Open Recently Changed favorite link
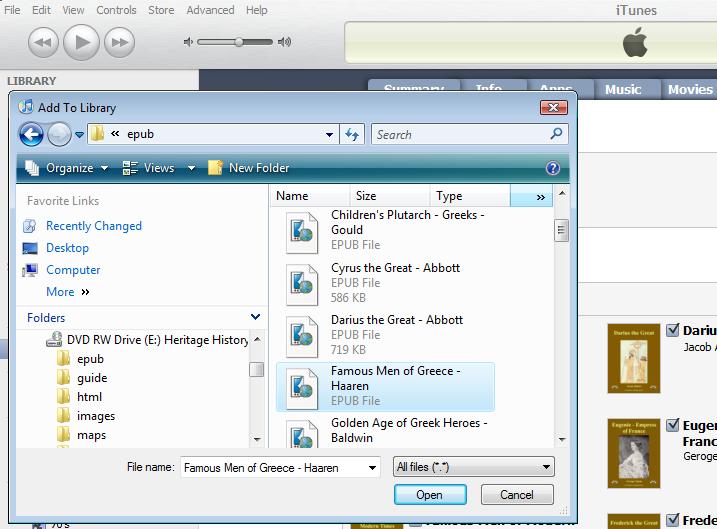Viewport: 717px width, 529px height. point(94,226)
